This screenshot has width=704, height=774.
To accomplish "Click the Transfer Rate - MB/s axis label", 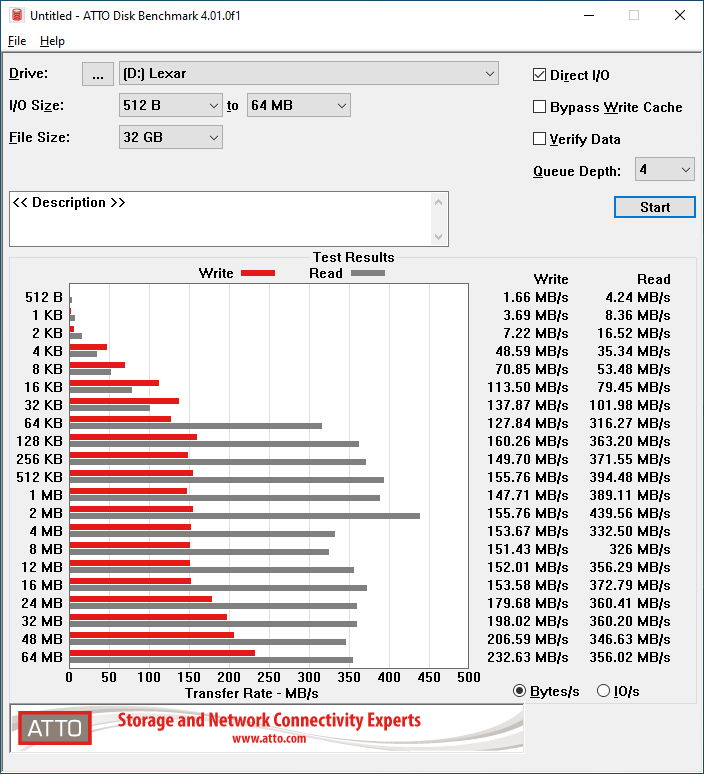I will [252, 694].
